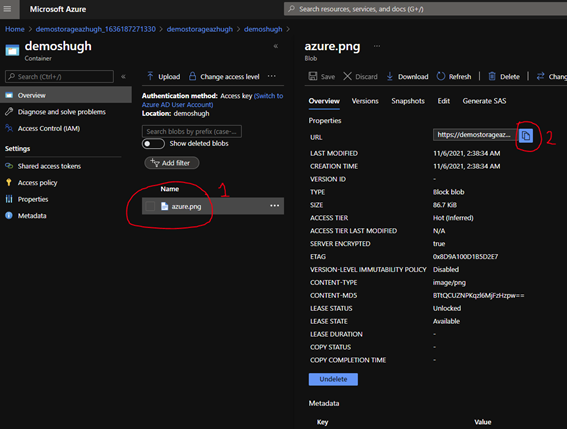Click the Search blobs by prefix field
Viewport: 567px width, 429px height.
(x=192, y=131)
